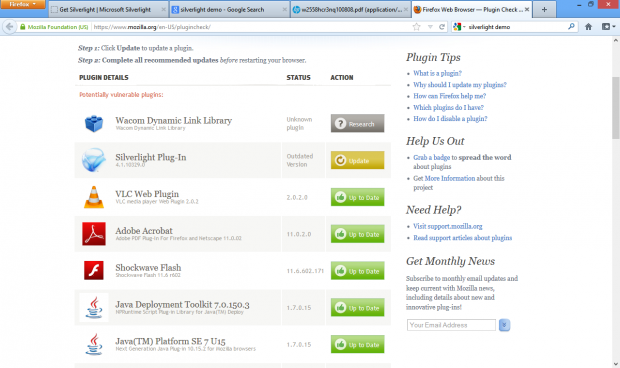Click Up to Date for Java Platform SE 7
Viewport: 620px width, 368px height.
click(x=357, y=344)
